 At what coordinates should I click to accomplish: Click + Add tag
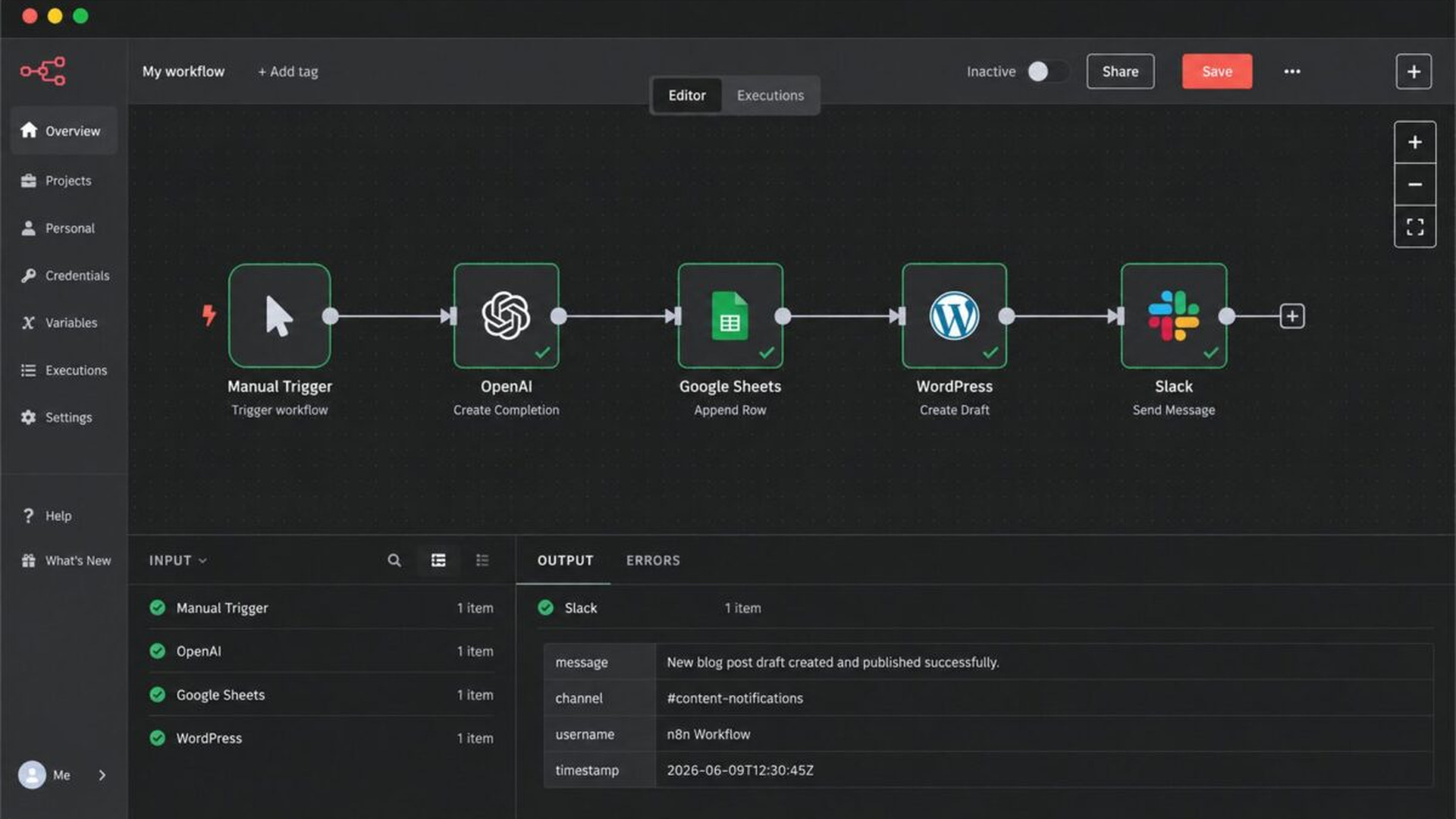tap(288, 71)
